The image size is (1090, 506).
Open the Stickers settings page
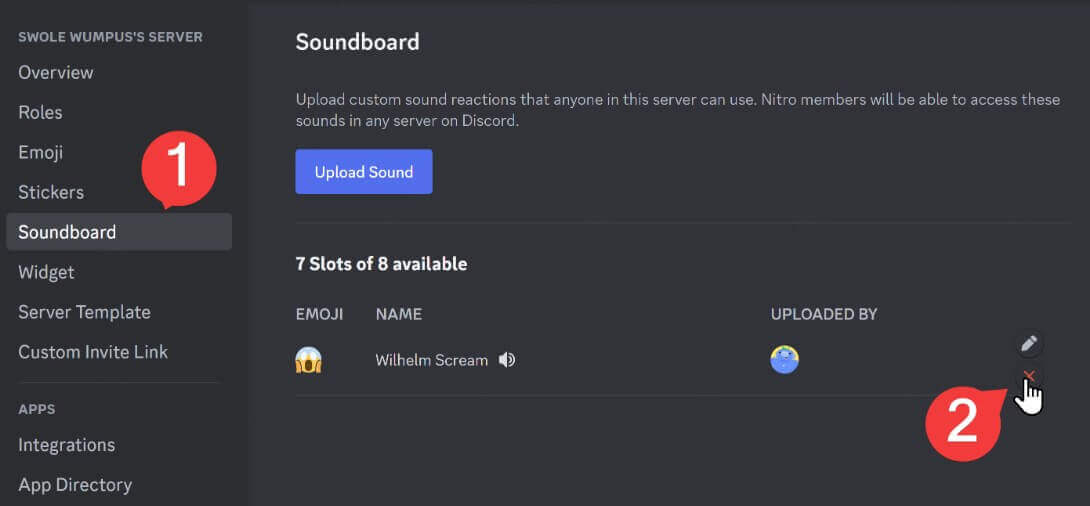(51, 192)
